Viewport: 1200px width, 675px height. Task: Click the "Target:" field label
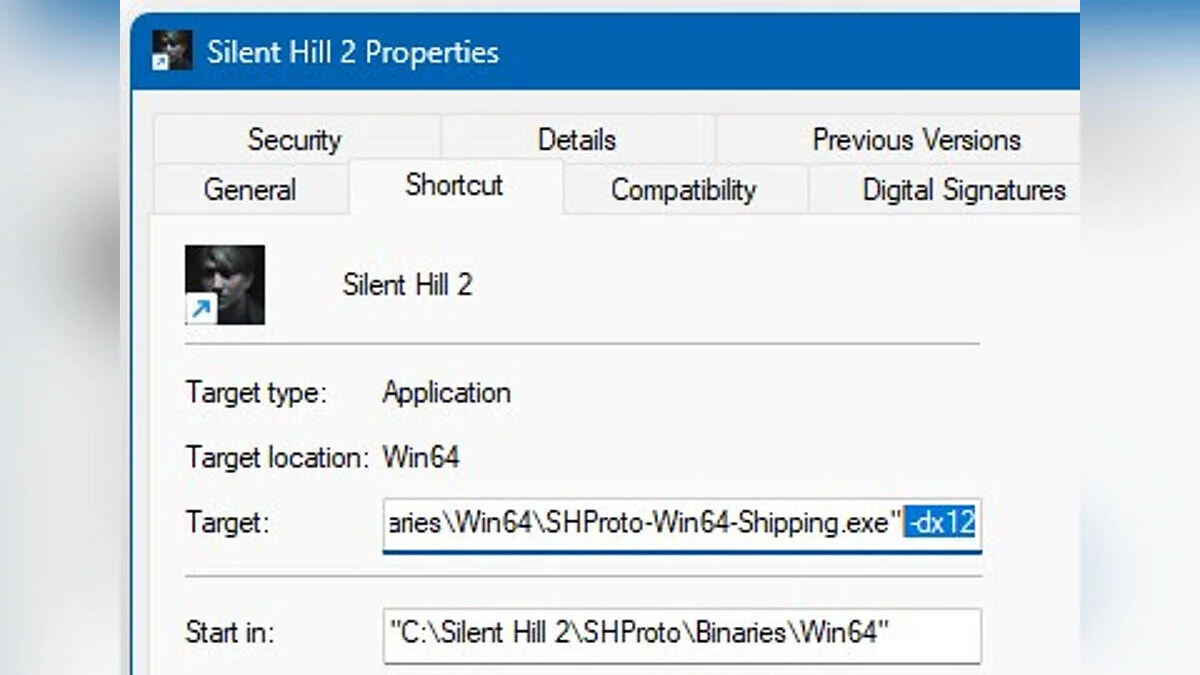point(228,522)
